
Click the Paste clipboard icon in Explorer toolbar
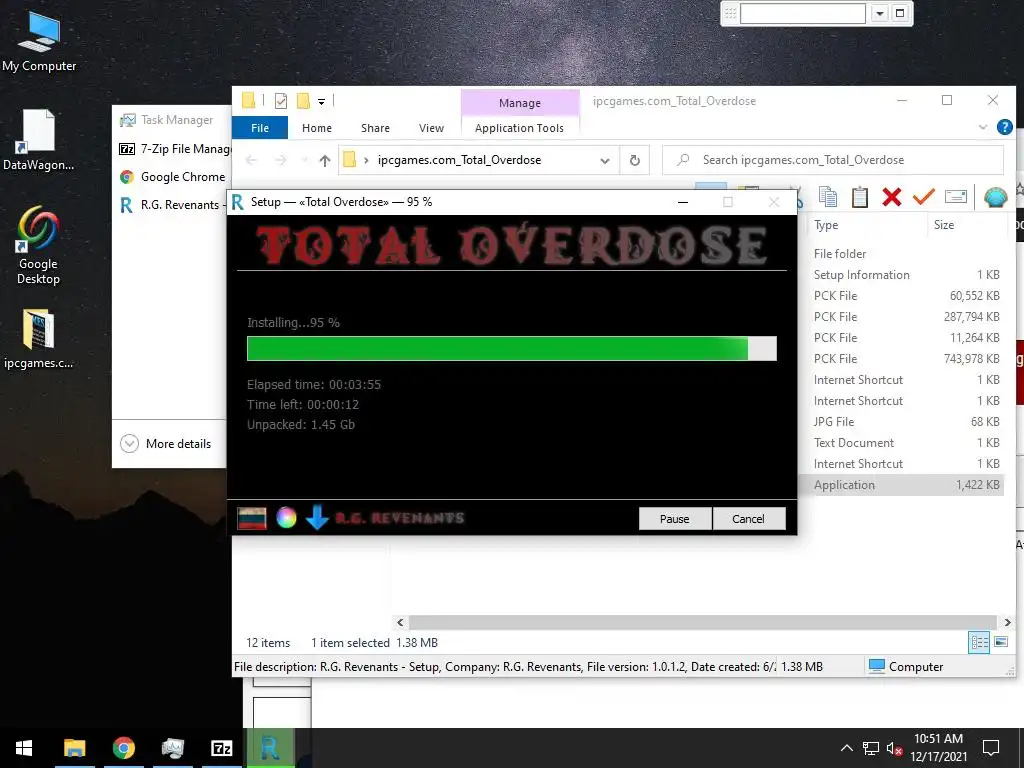pos(859,197)
